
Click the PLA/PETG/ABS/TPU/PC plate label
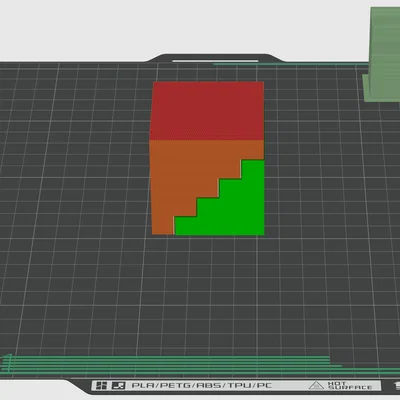pyautogui.click(x=202, y=386)
